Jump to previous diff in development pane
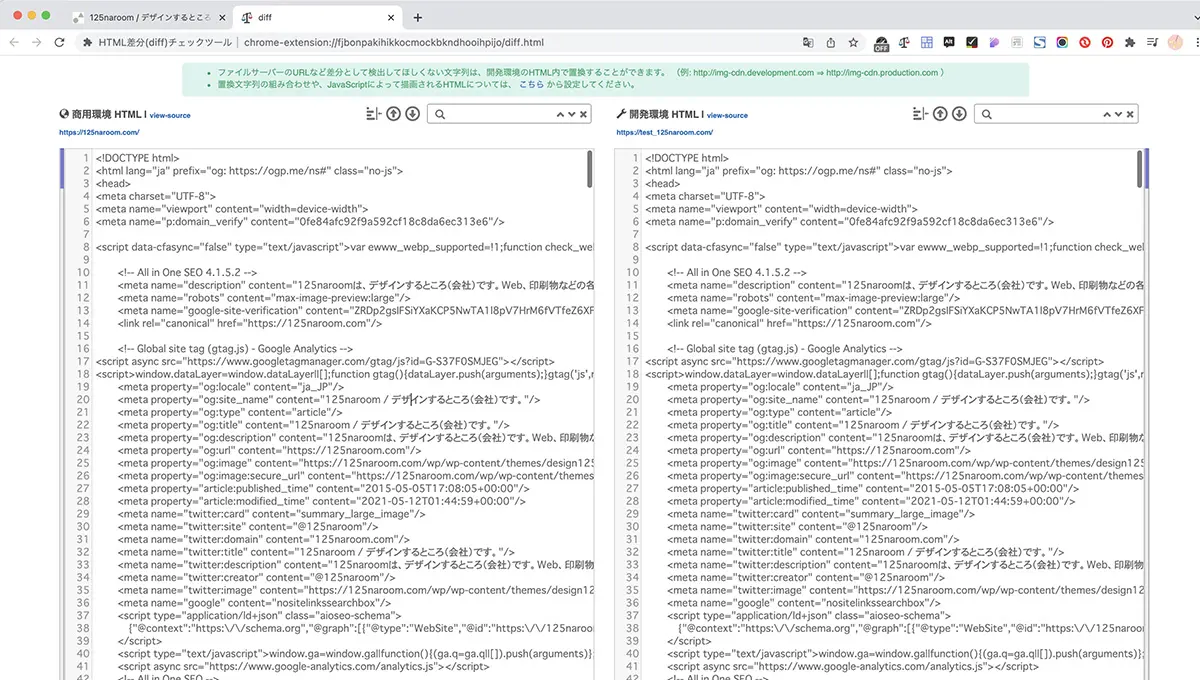 (x=940, y=114)
